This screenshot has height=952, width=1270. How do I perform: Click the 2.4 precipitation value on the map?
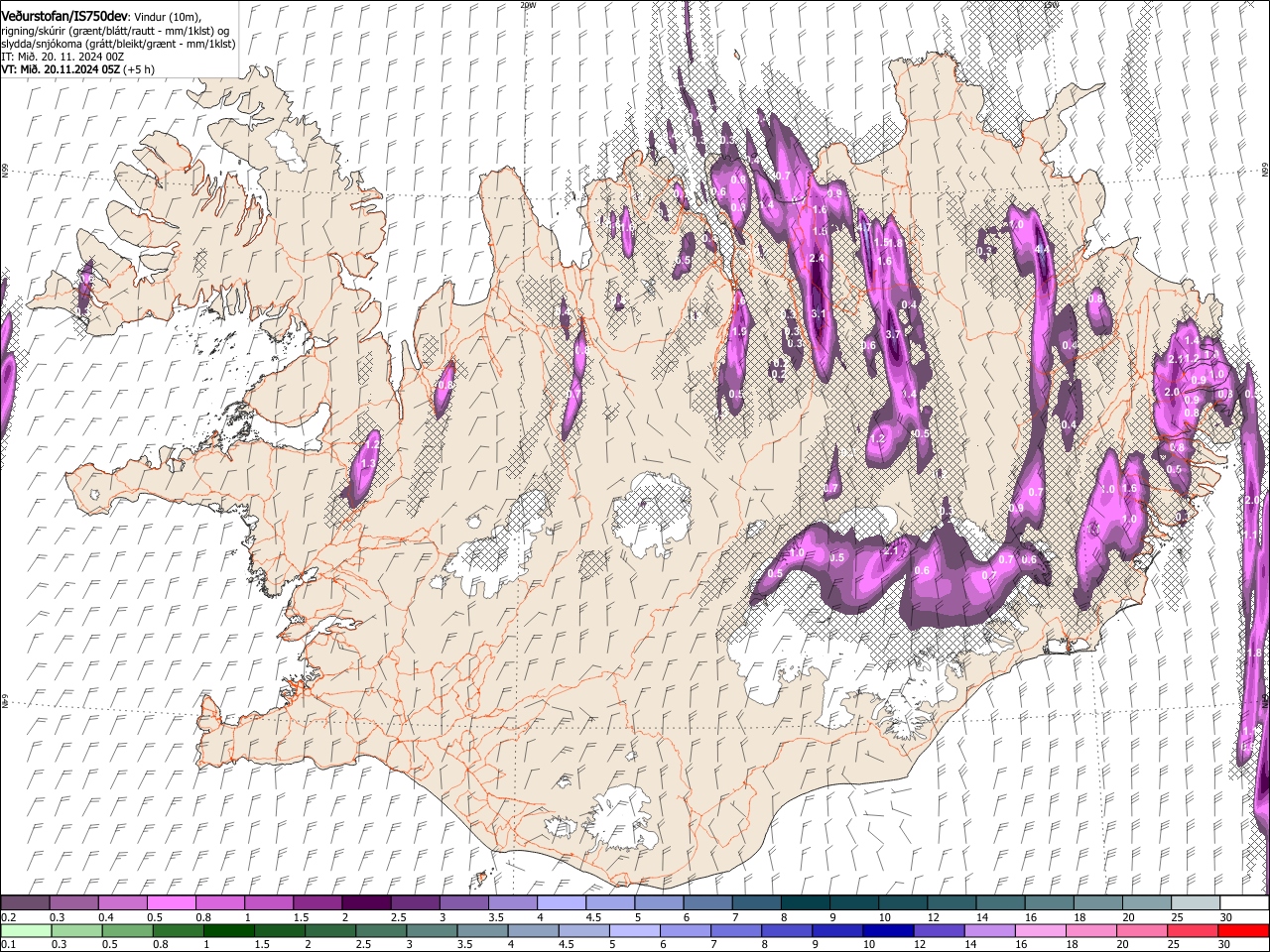pyautogui.click(x=818, y=259)
